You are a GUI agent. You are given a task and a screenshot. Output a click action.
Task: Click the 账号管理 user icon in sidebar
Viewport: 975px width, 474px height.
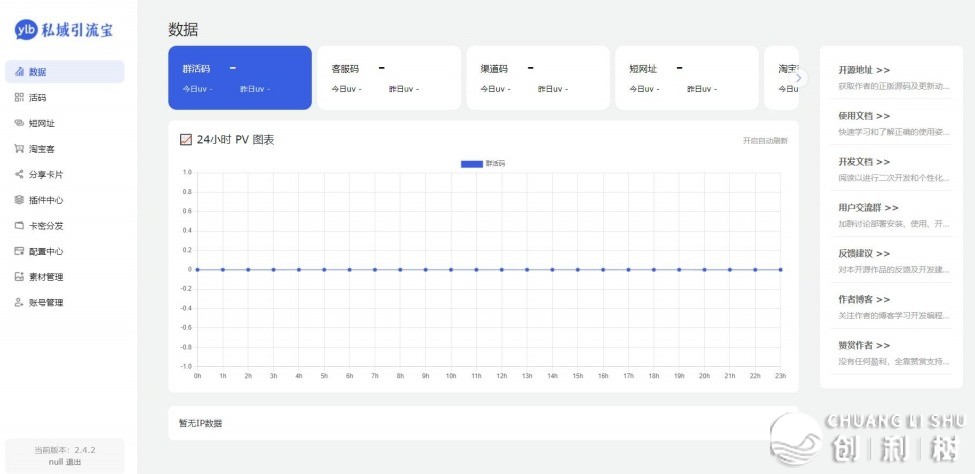(x=19, y=303)
